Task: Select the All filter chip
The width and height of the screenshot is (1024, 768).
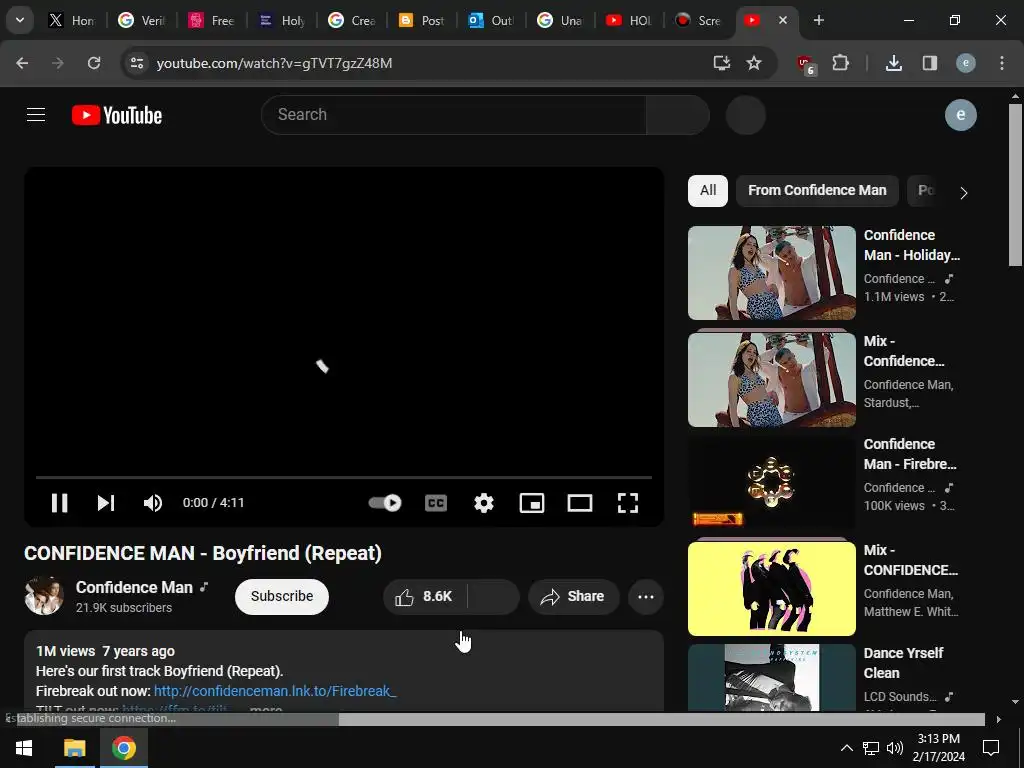Action: [708, 191]
